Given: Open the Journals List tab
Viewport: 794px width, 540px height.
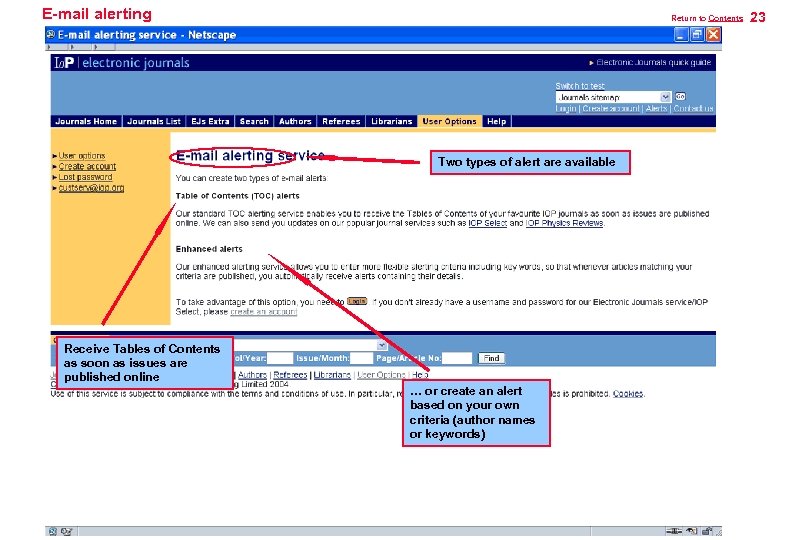Looking at the screenshot, I should 154,122.
